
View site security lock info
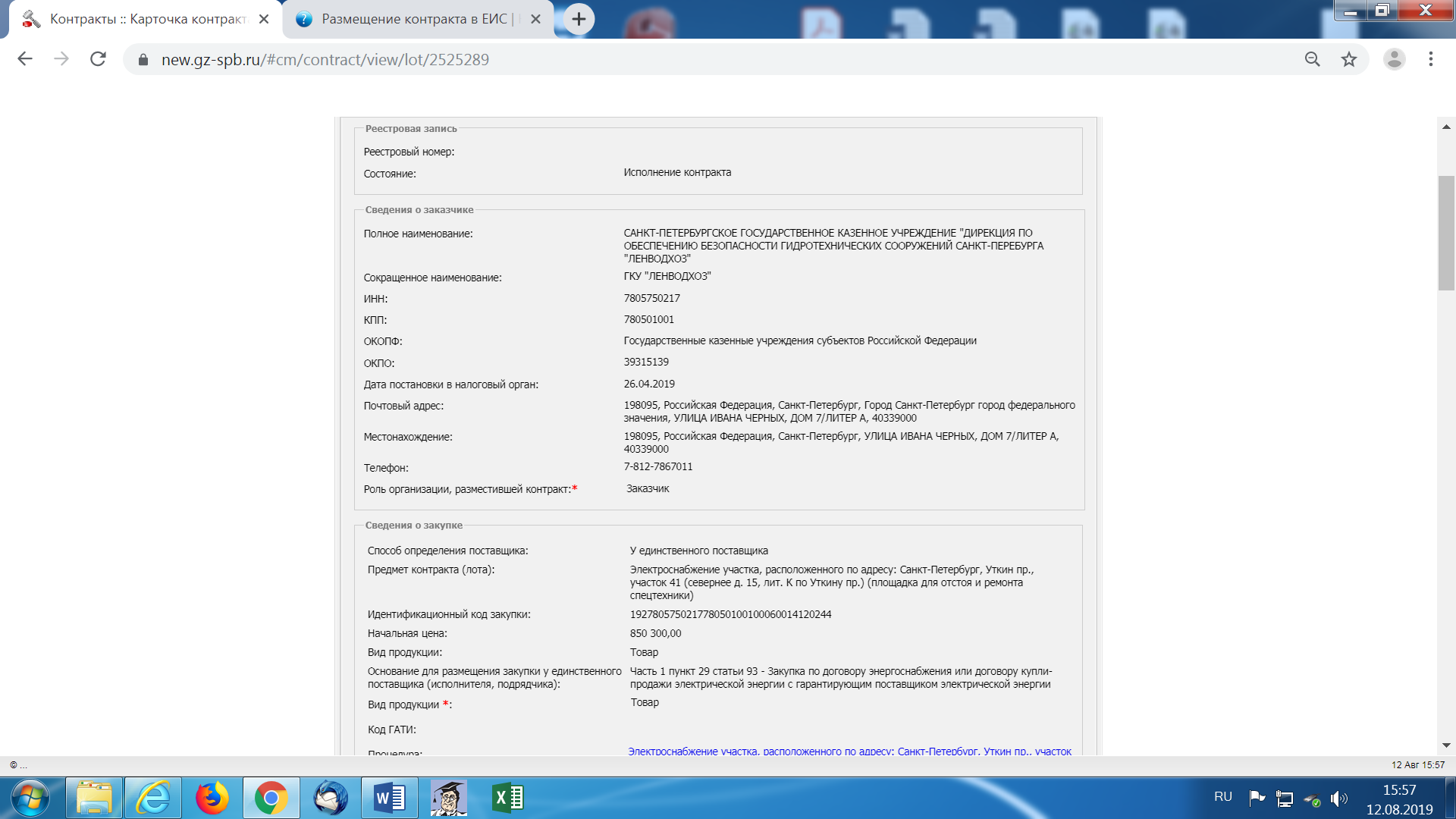pos(143,59)
